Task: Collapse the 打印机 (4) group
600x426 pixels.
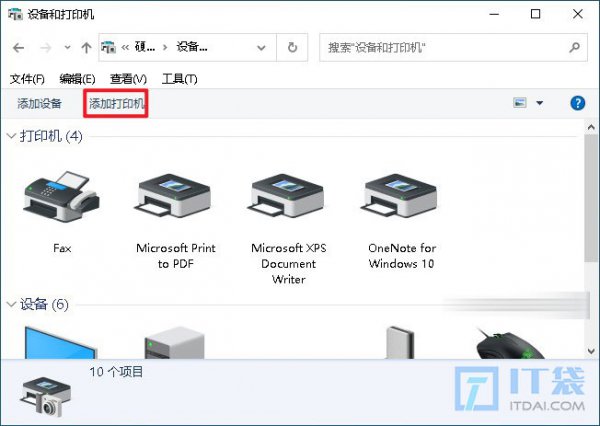Action: 11,136
